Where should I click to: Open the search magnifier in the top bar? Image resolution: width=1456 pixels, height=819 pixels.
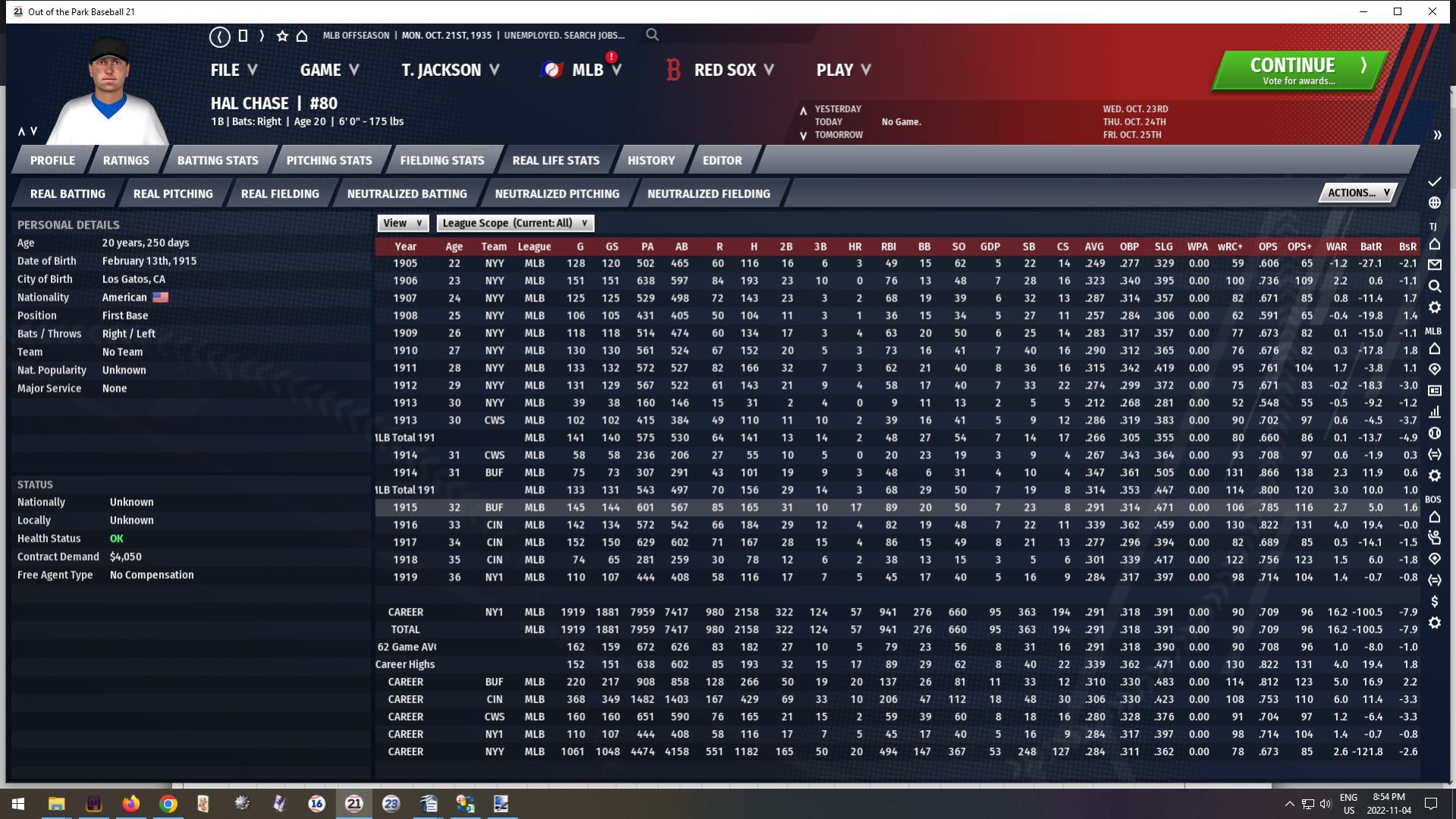pos(653,35)
